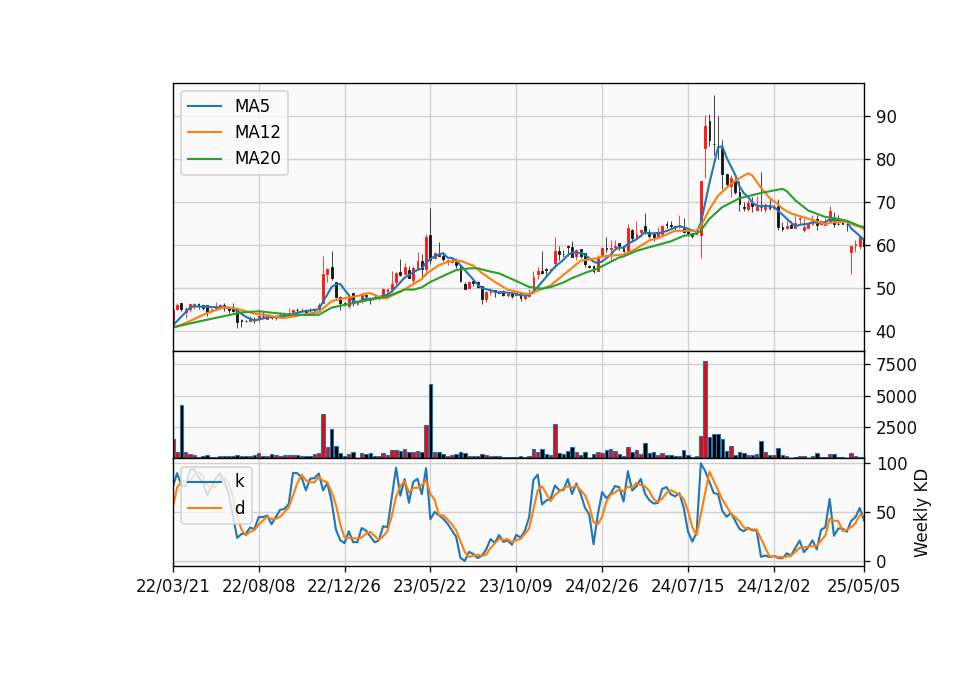Screen dimensions: 960x690
Task: Click the MA20 legend label
Action: point(257,159)
